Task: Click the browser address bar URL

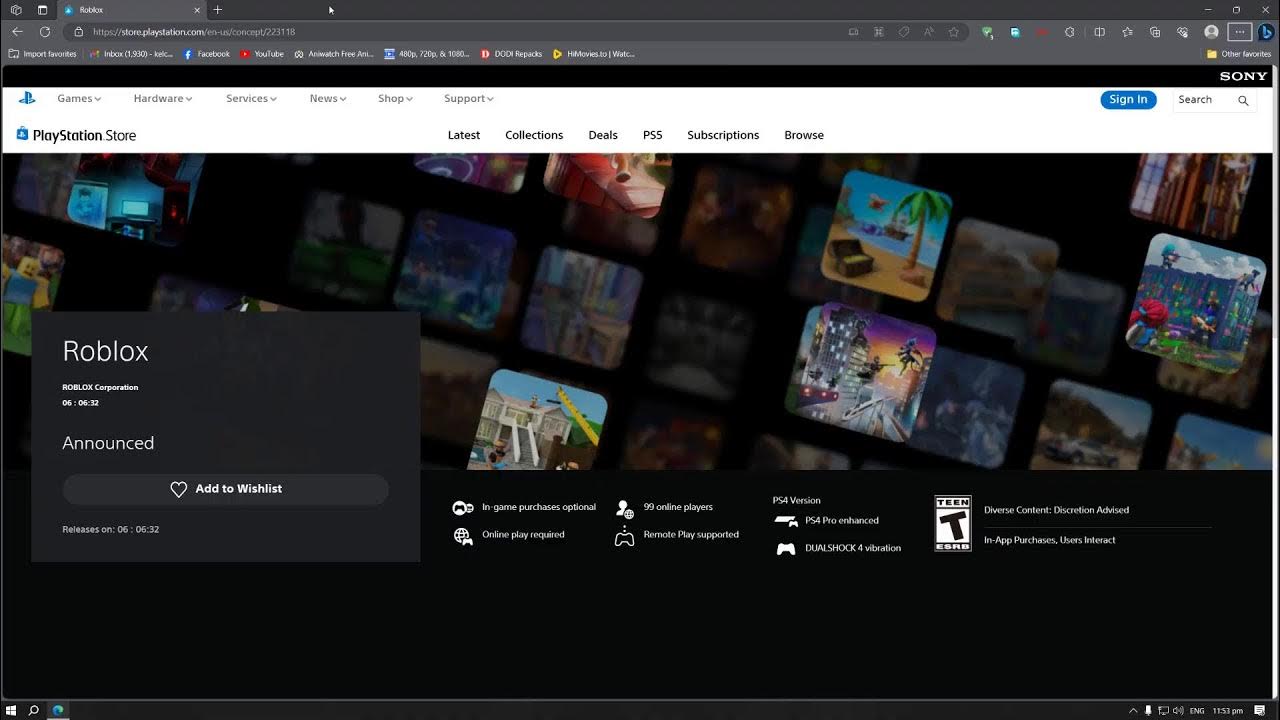Action: 194,32
